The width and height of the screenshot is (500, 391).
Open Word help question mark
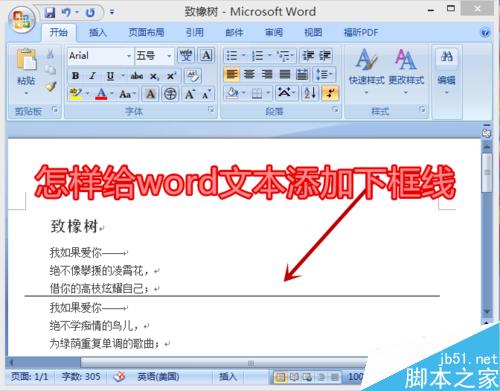tap(485, 32)
